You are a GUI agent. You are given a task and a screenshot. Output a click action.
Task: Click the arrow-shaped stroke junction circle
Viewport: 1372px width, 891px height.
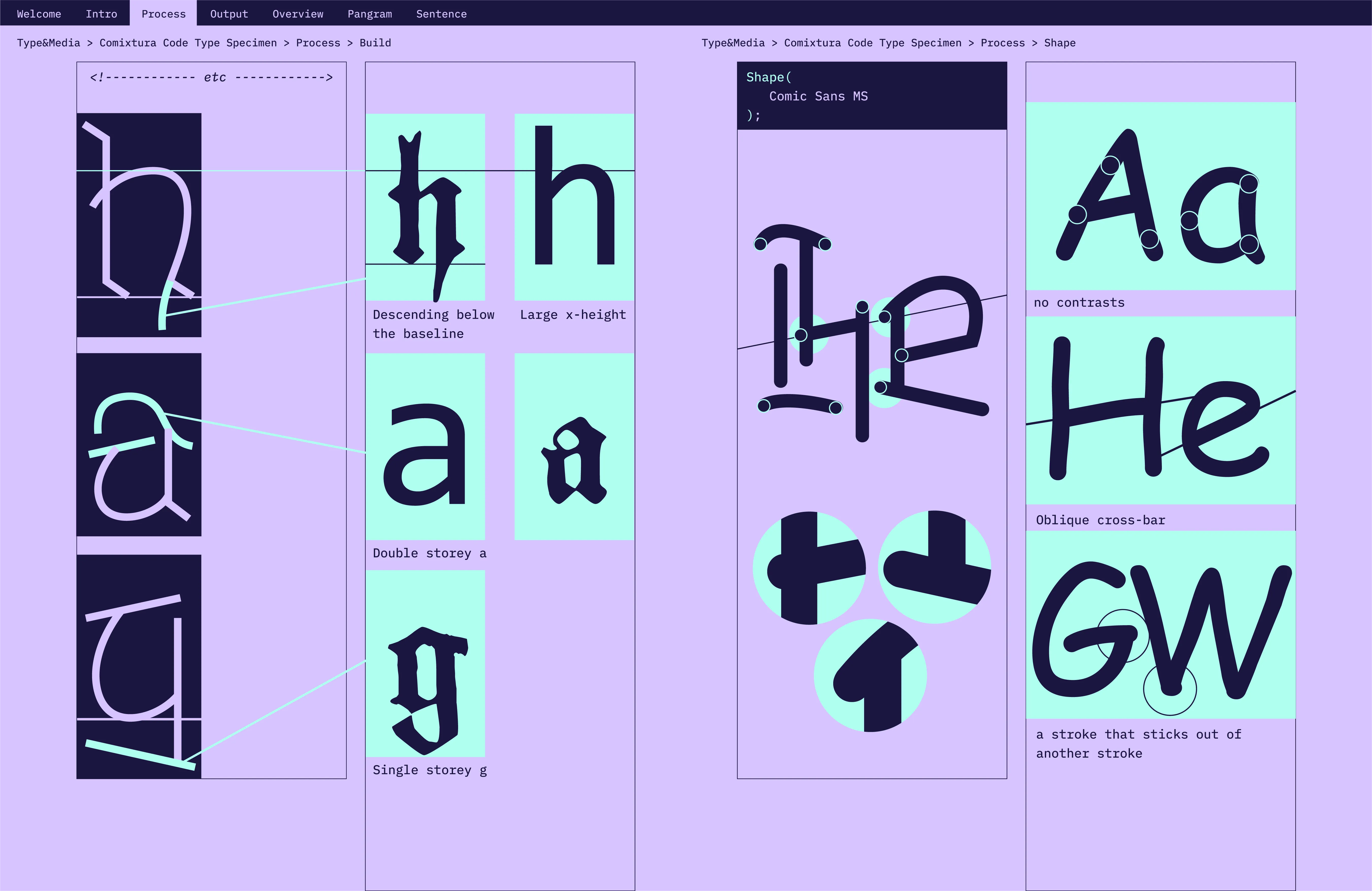pos(871,675)
